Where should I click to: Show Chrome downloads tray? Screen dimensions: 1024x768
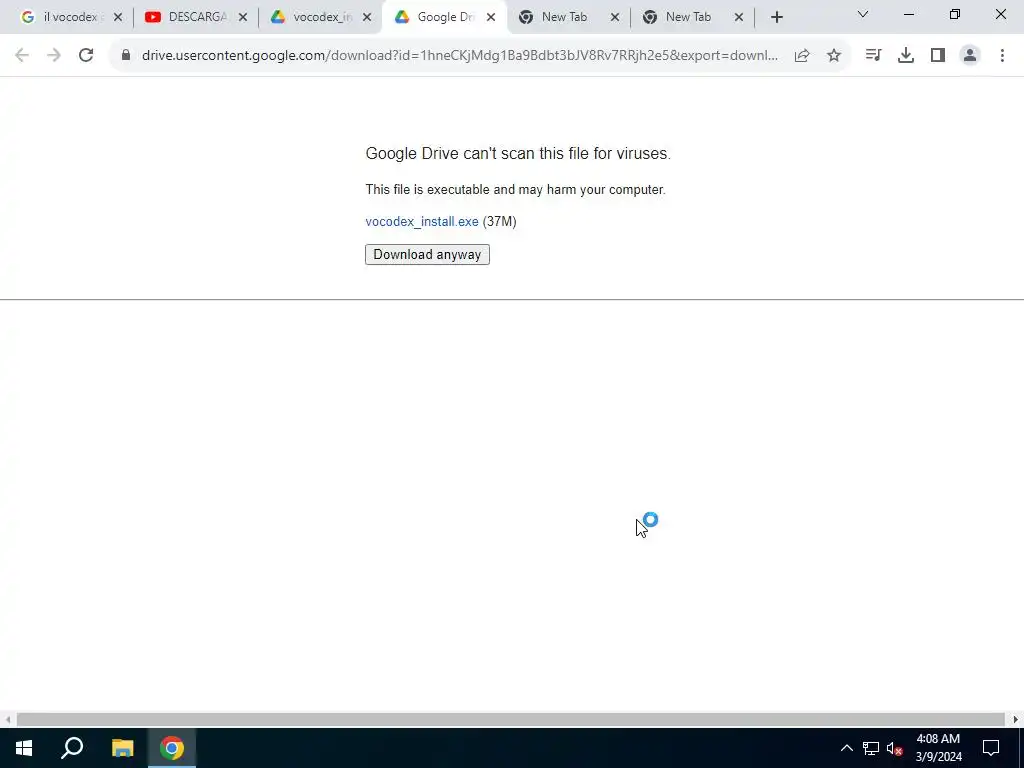905,56
